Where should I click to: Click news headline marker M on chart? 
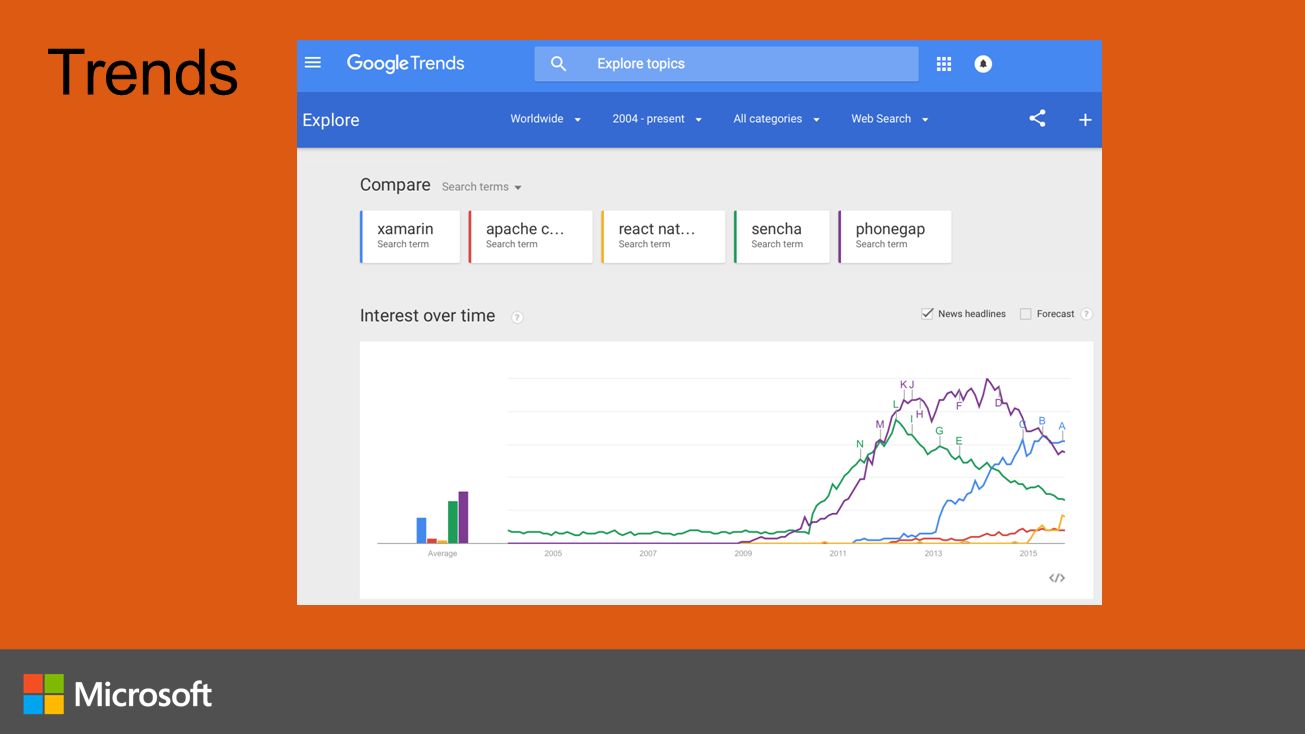tap(880, 424)
